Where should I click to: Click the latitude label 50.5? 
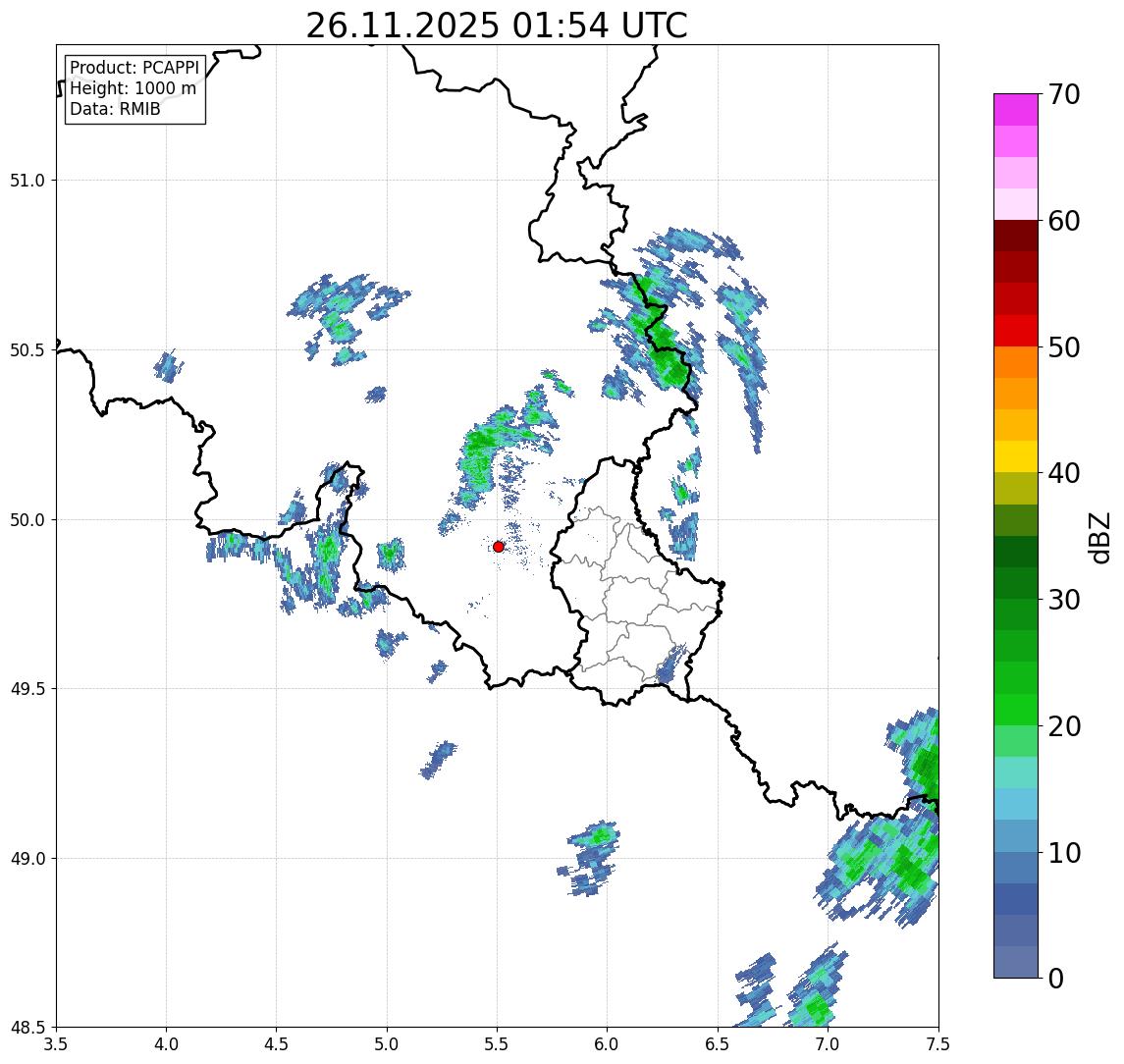pos(27,350)
